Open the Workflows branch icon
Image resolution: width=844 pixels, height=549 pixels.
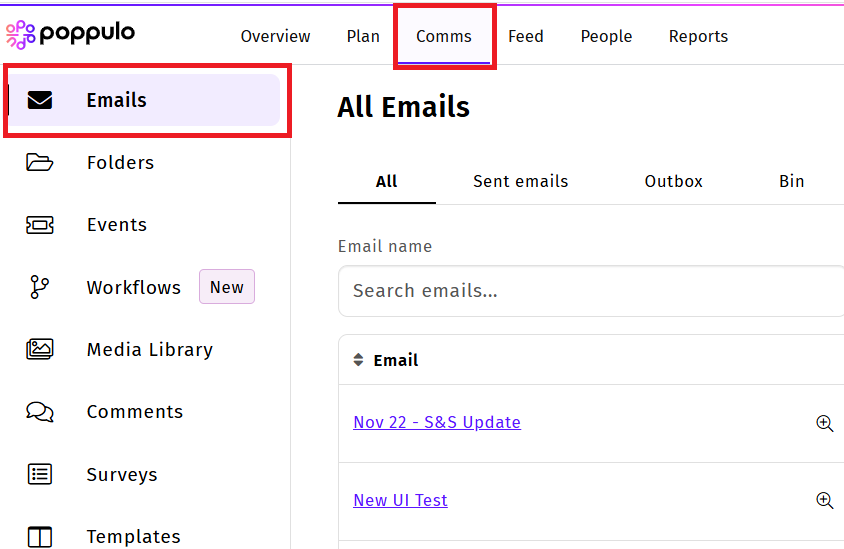pos(40,288)
